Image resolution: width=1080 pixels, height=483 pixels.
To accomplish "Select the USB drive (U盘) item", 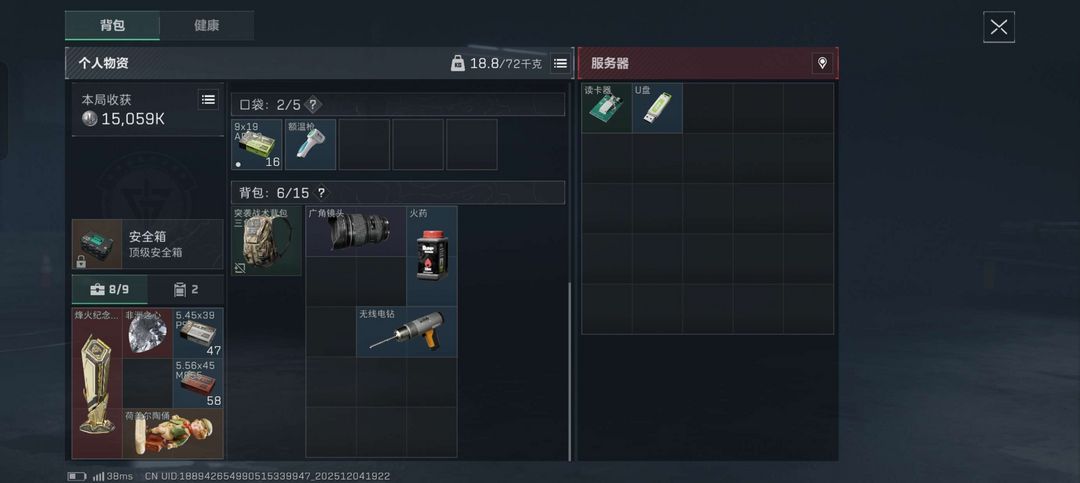I will tap(657, 107).
